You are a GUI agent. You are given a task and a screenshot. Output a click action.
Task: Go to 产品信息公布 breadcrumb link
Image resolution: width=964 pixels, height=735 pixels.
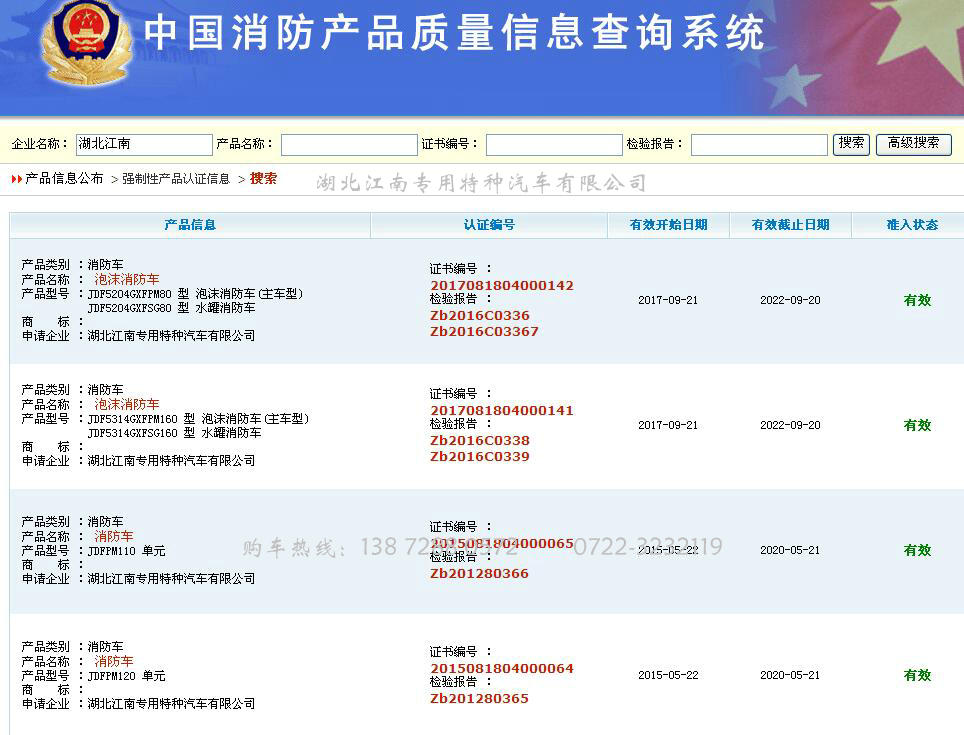click(x=64, y=179)
